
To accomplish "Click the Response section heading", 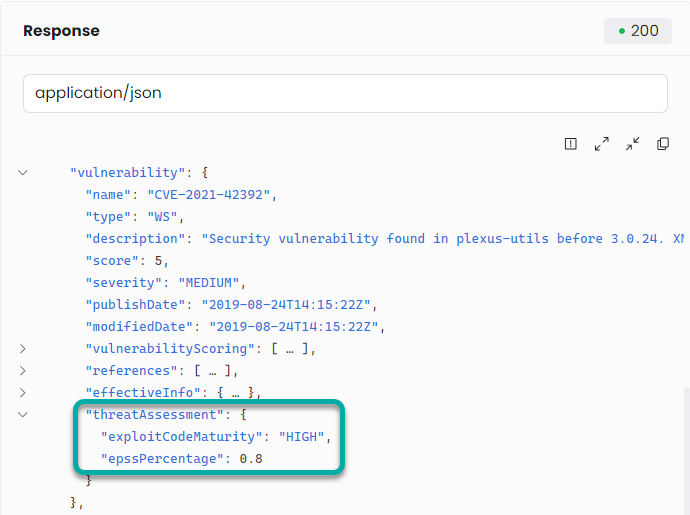I will pyautogui.click(x=62, y=31).
